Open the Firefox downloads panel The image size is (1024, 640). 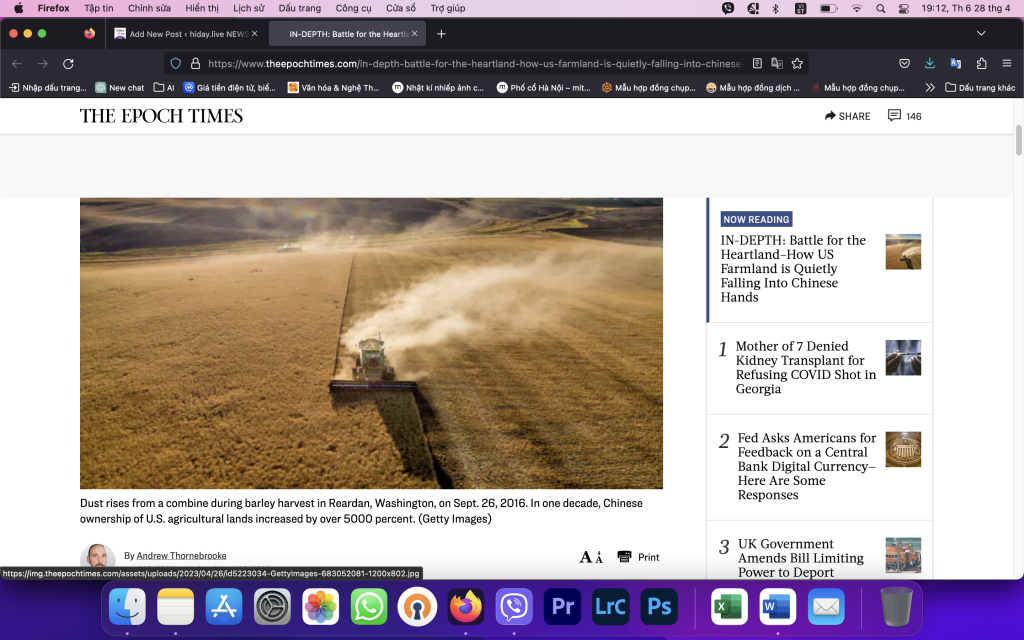click(930, 63)
